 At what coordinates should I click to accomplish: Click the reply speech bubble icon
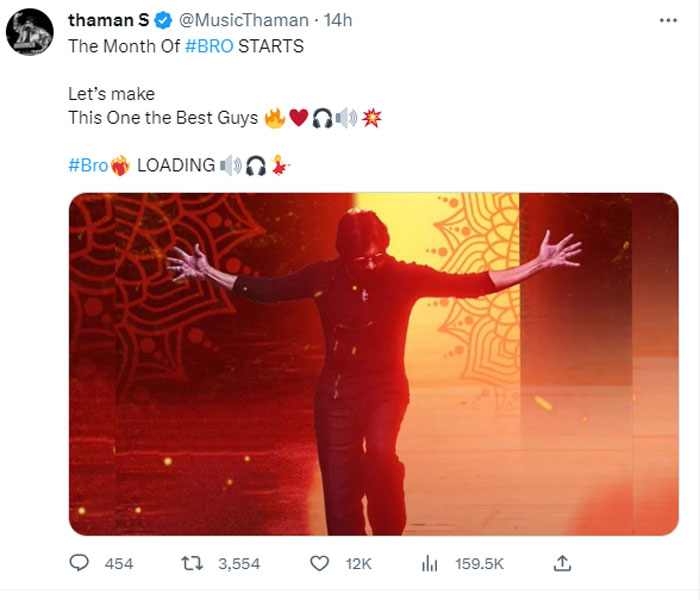80,564
